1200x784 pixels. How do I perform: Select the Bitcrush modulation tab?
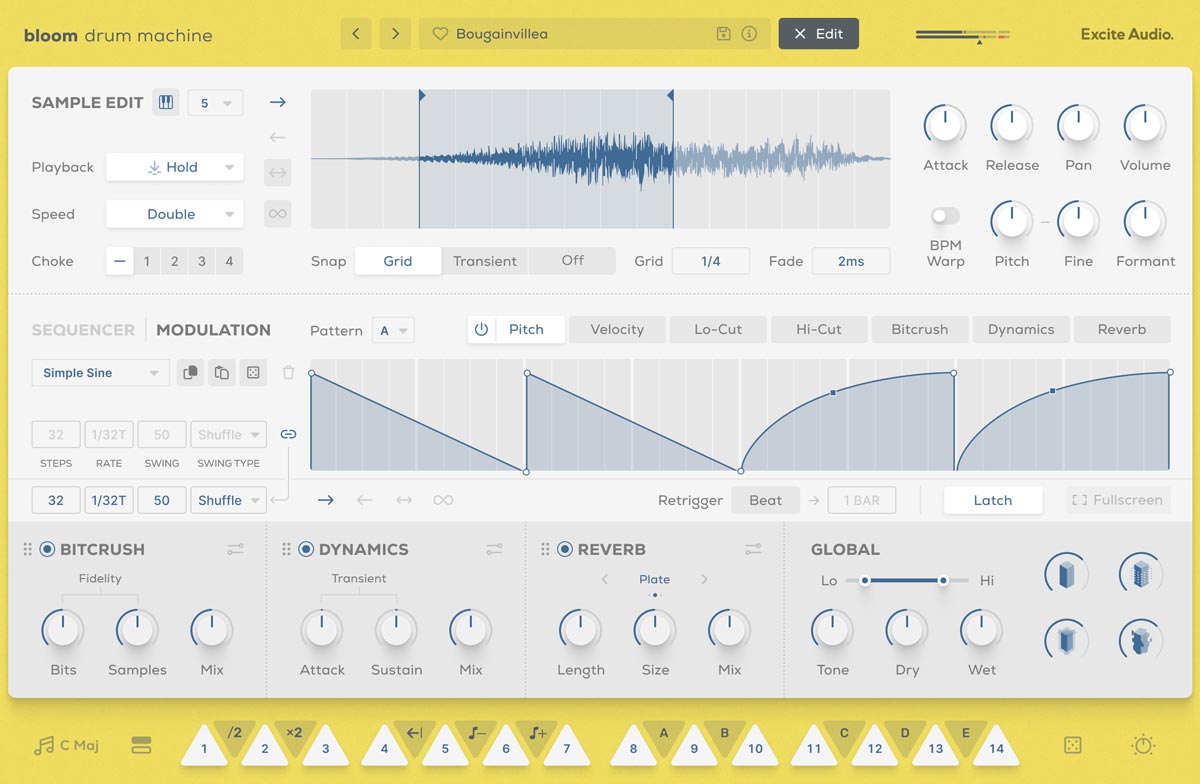tap(919, 328)
